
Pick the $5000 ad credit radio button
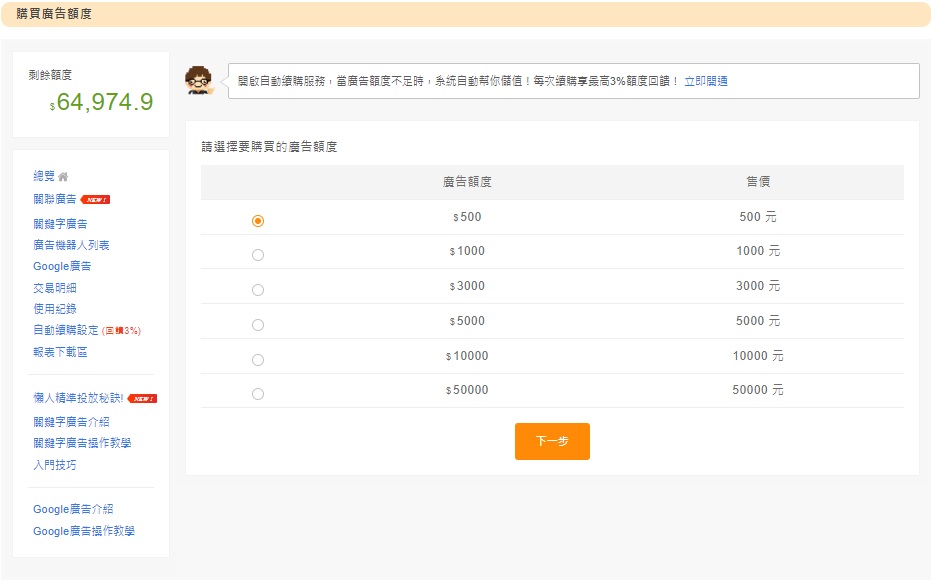coord(258,325)
